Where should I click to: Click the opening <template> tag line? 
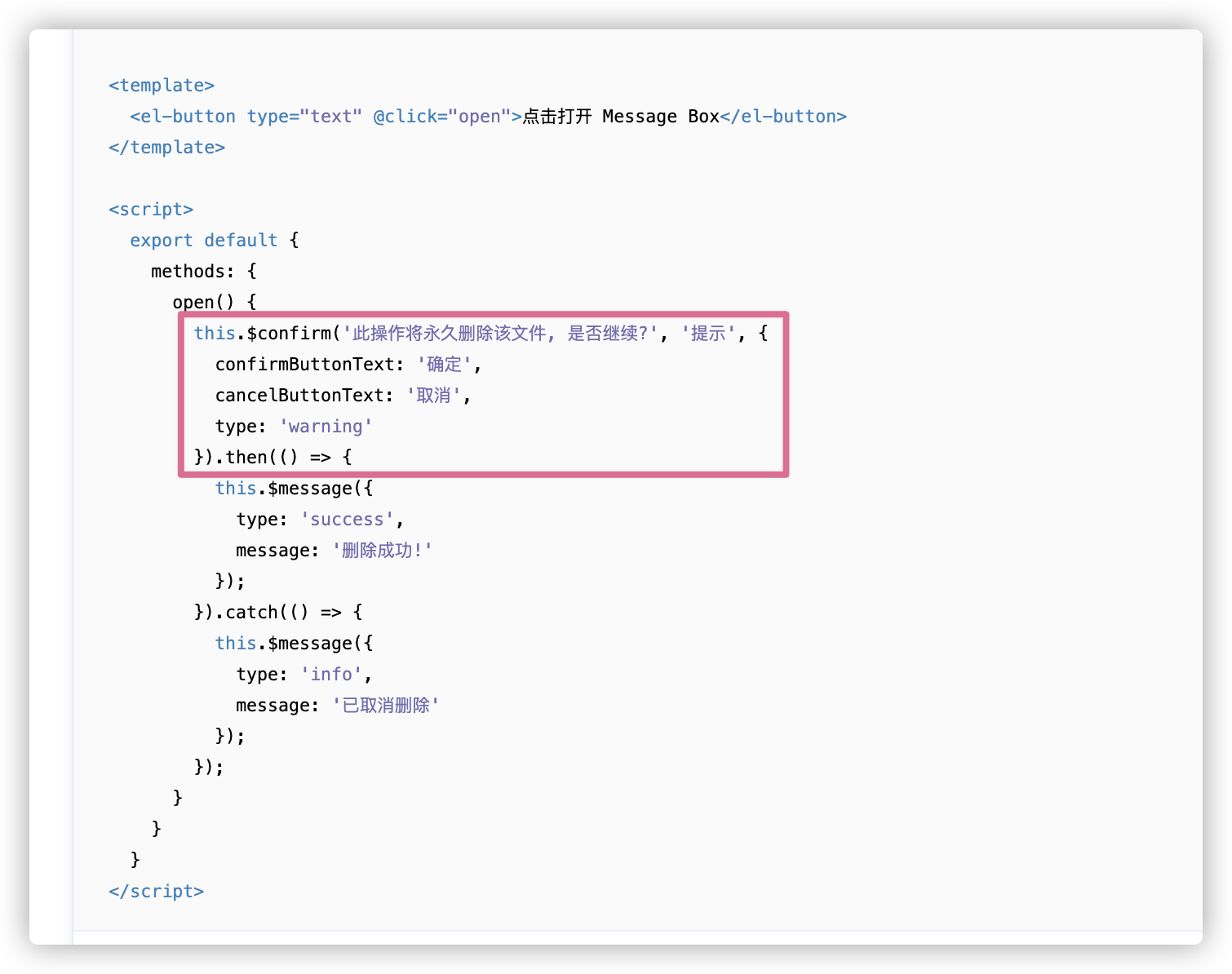(162, 86)
